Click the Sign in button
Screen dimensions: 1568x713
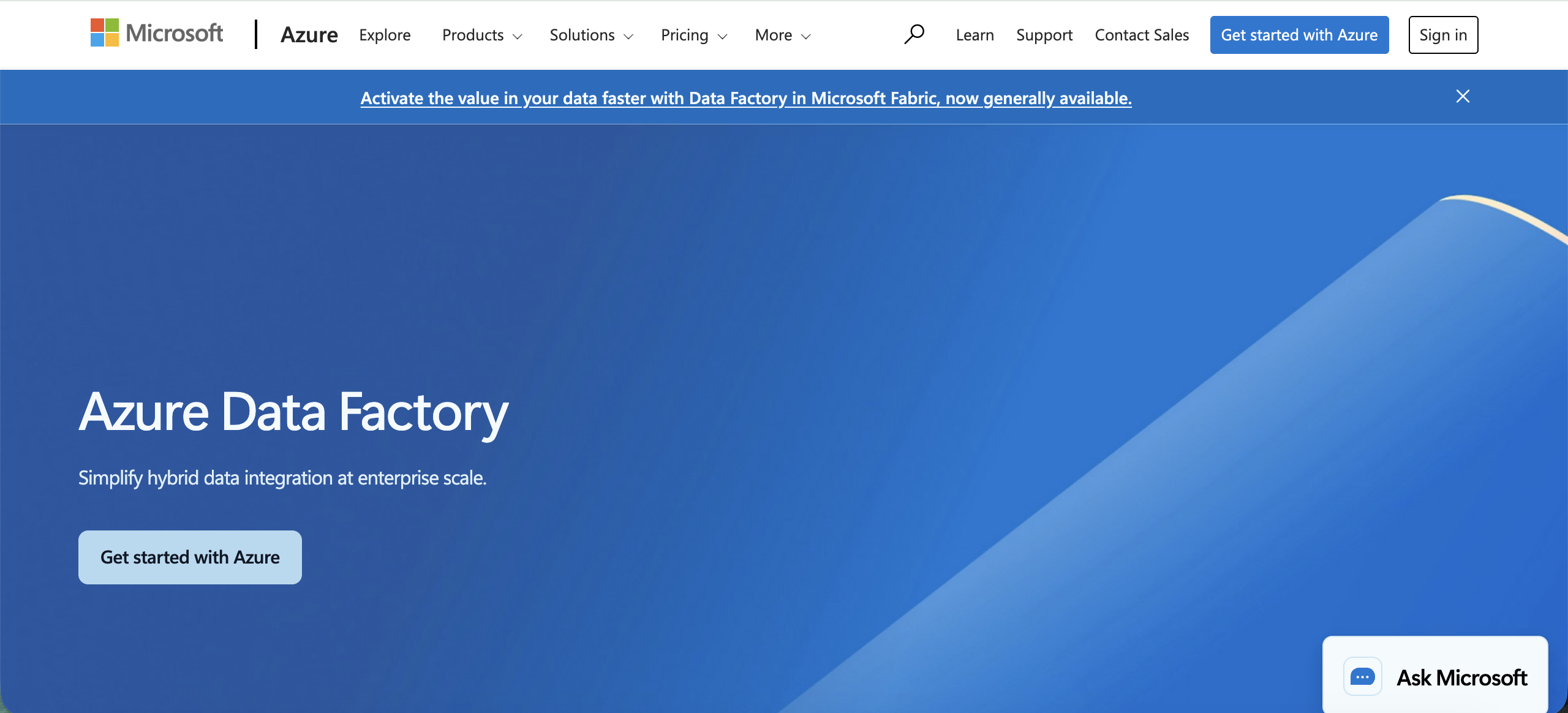click(1443, 35)
